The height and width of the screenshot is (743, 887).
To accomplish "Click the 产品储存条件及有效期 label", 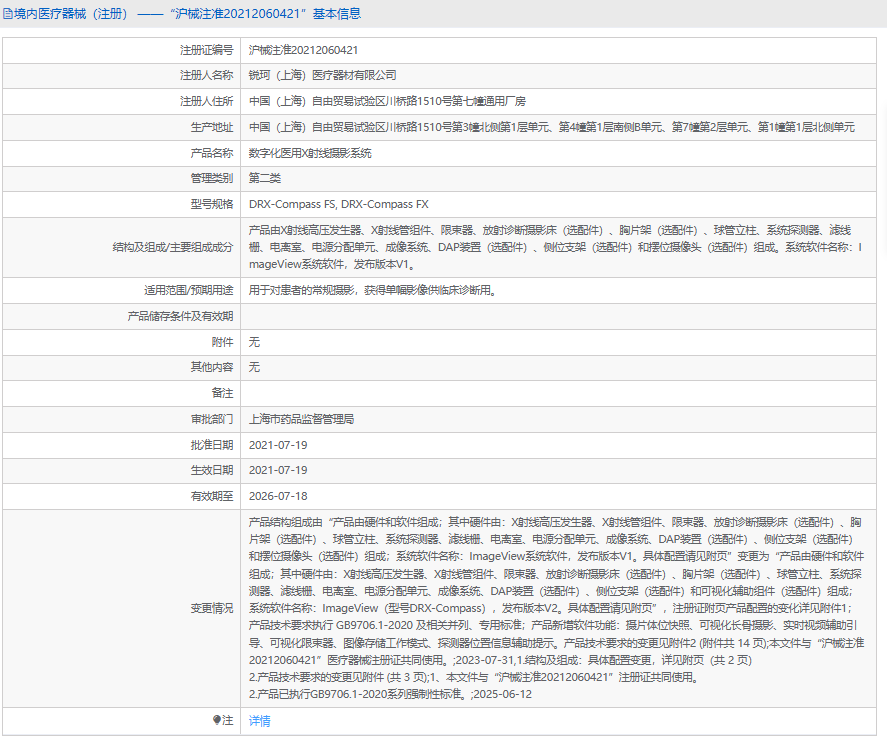I will (x=180, y=316).
